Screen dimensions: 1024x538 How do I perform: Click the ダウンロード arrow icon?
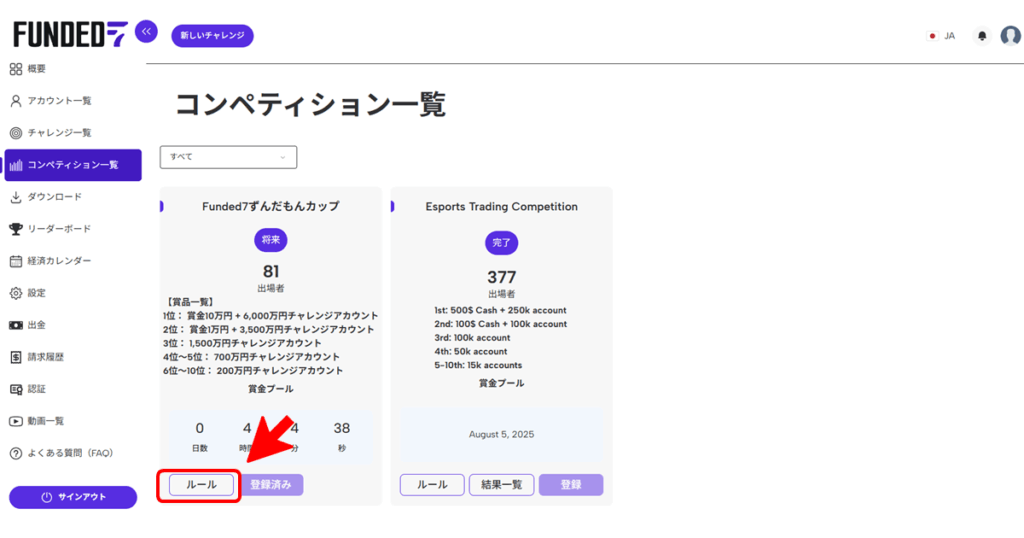(16, 197)
